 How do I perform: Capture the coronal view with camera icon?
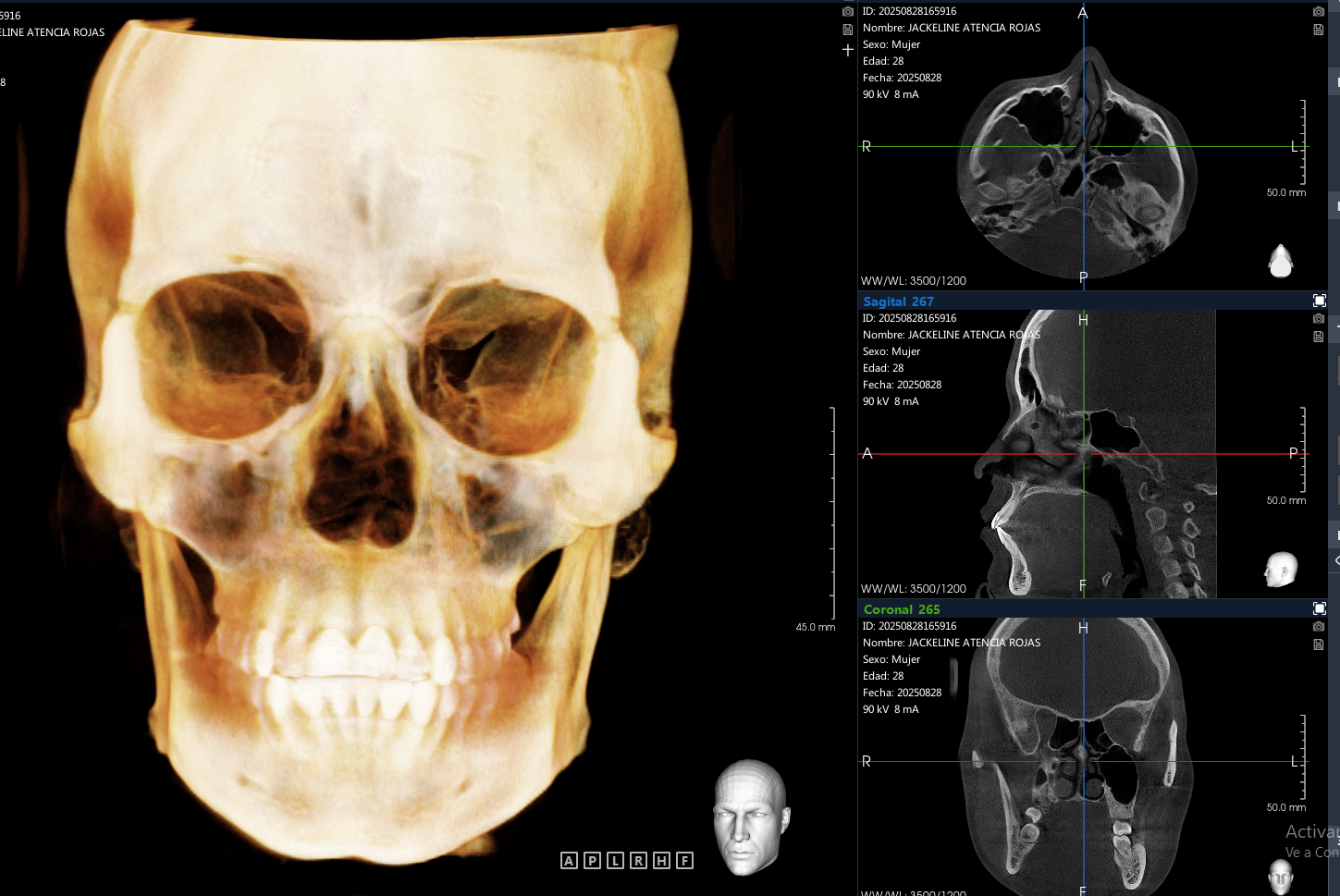pyautogui.click(x=1318, y=627)
